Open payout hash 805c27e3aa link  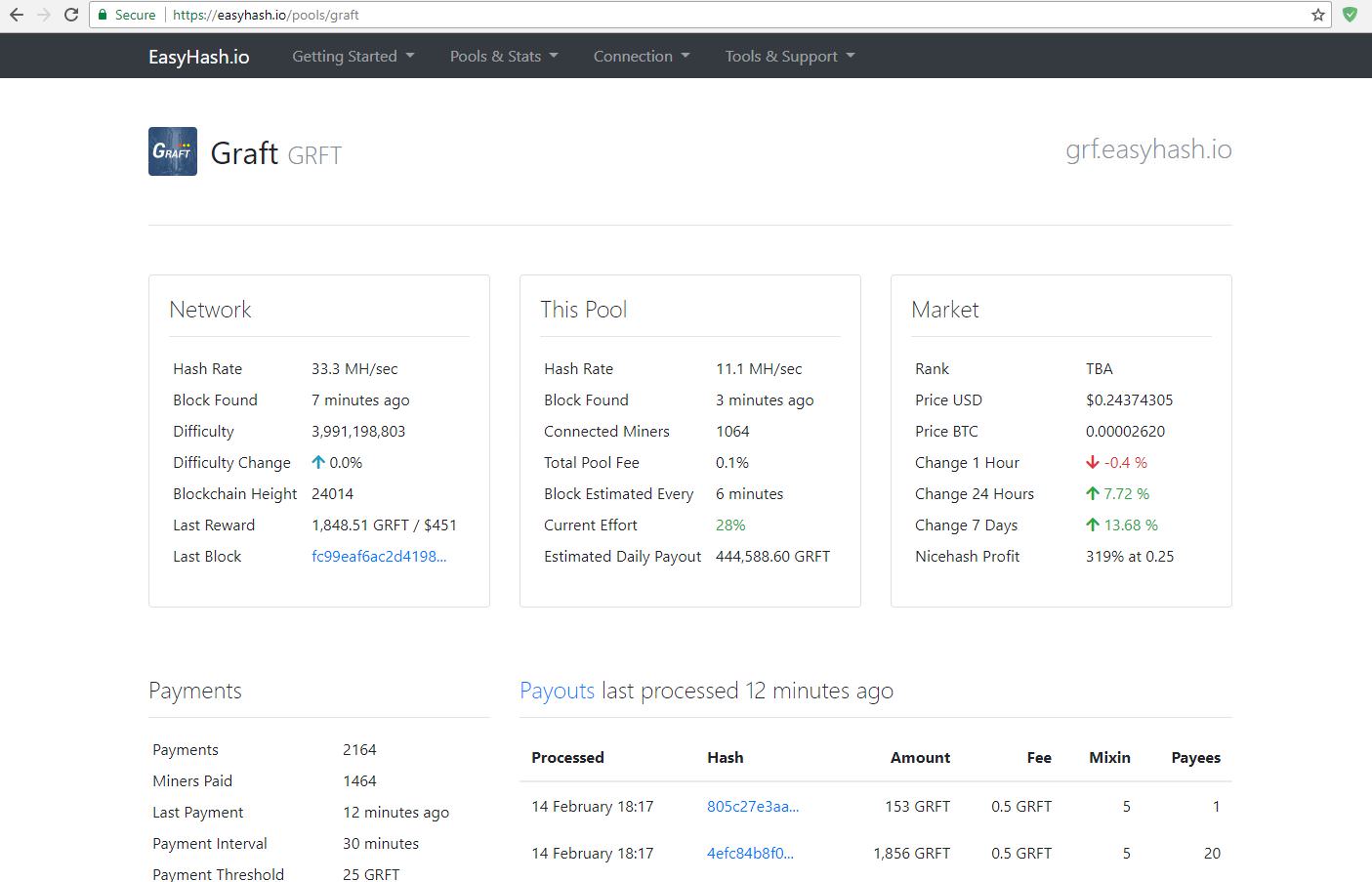pos(753,806)
